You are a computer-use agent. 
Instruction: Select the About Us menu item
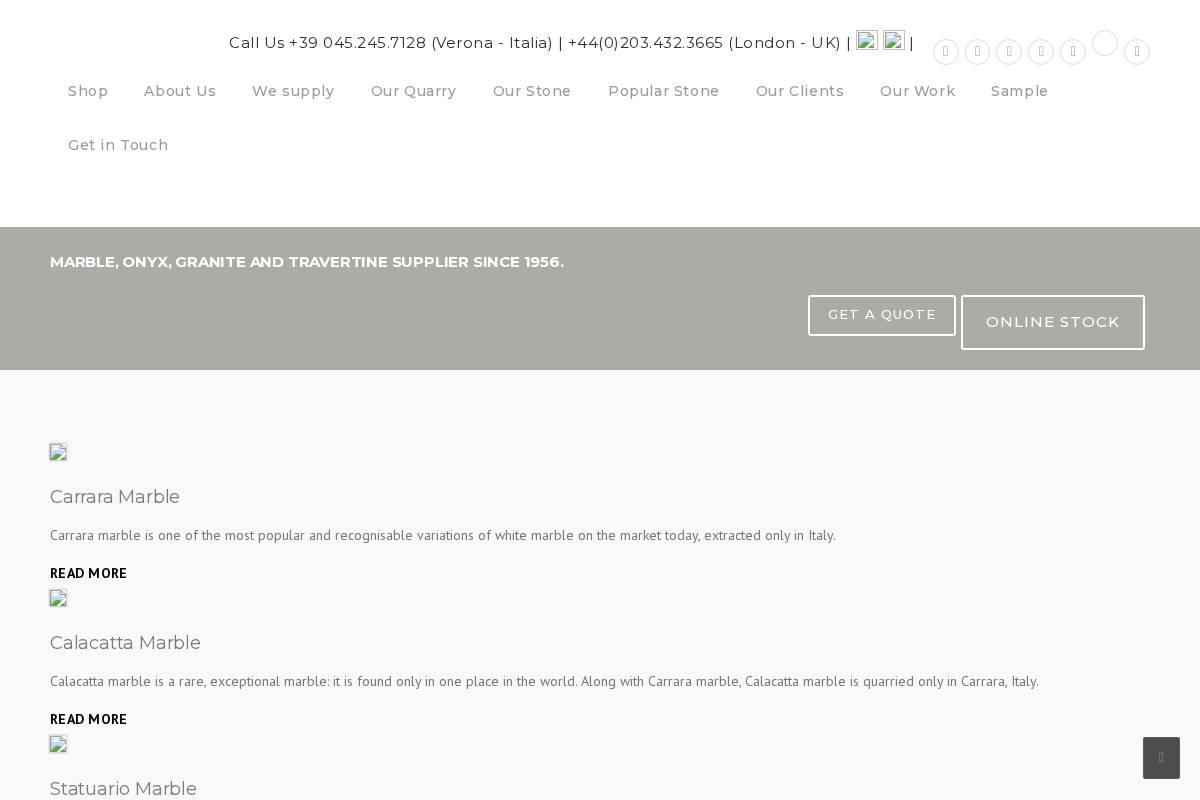180,91
